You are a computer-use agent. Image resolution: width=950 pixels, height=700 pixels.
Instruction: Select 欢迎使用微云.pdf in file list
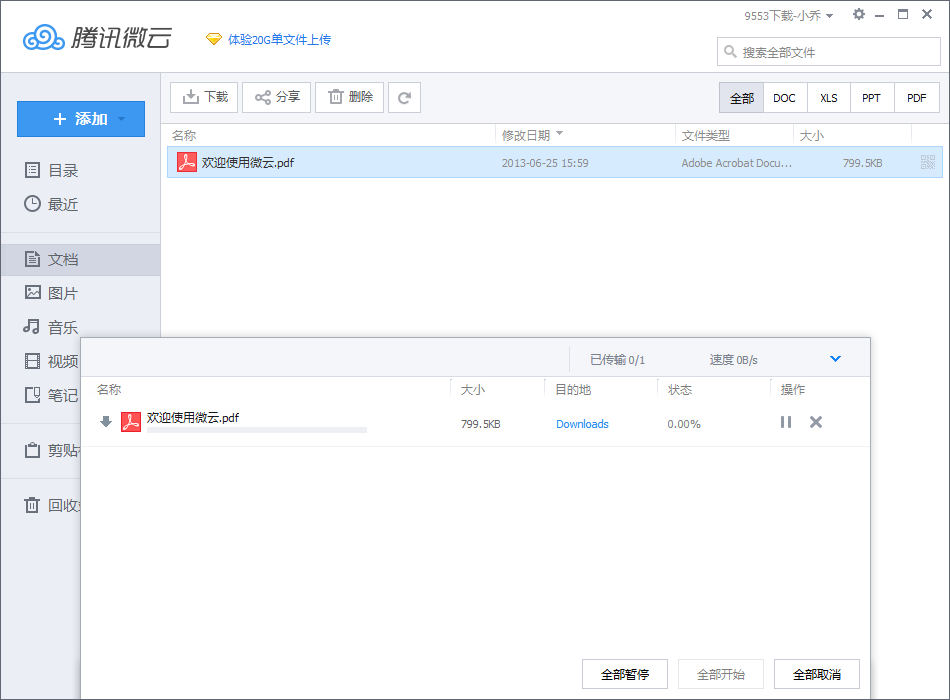pyautogui.click(x=554, y=162)
